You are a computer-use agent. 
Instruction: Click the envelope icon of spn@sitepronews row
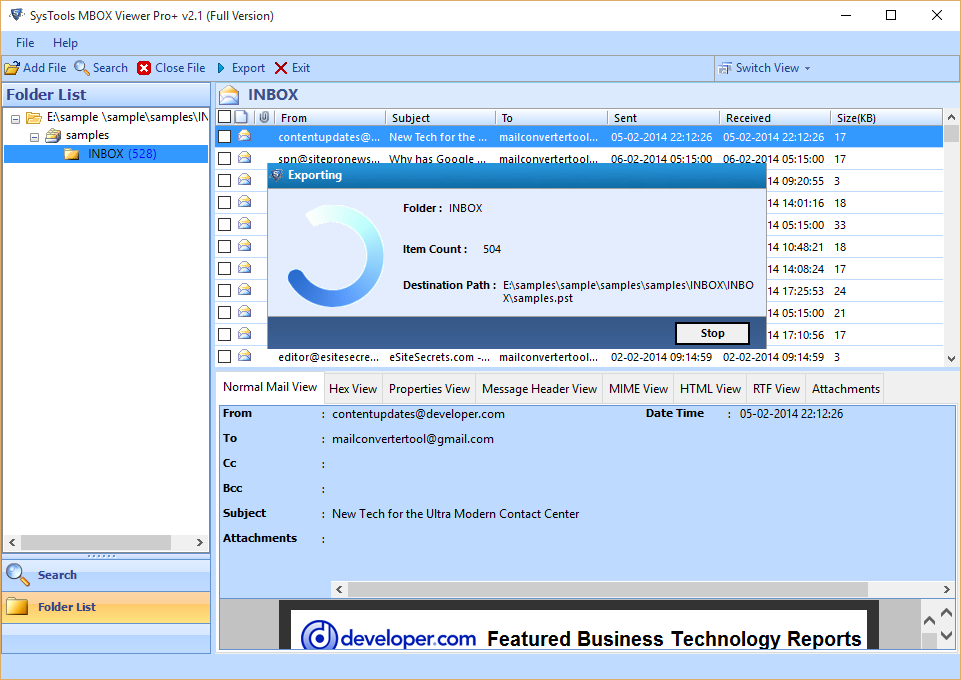[x=245, y=158]
